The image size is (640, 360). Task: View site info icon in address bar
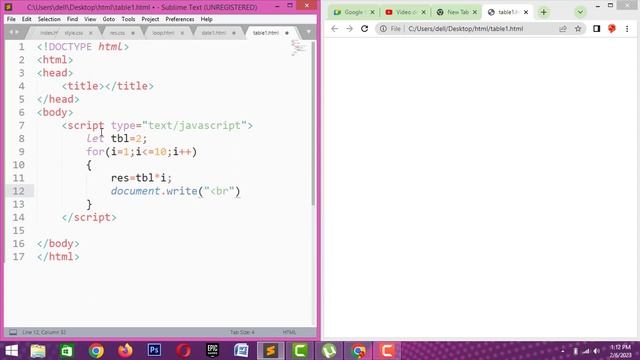click(383, 29)
